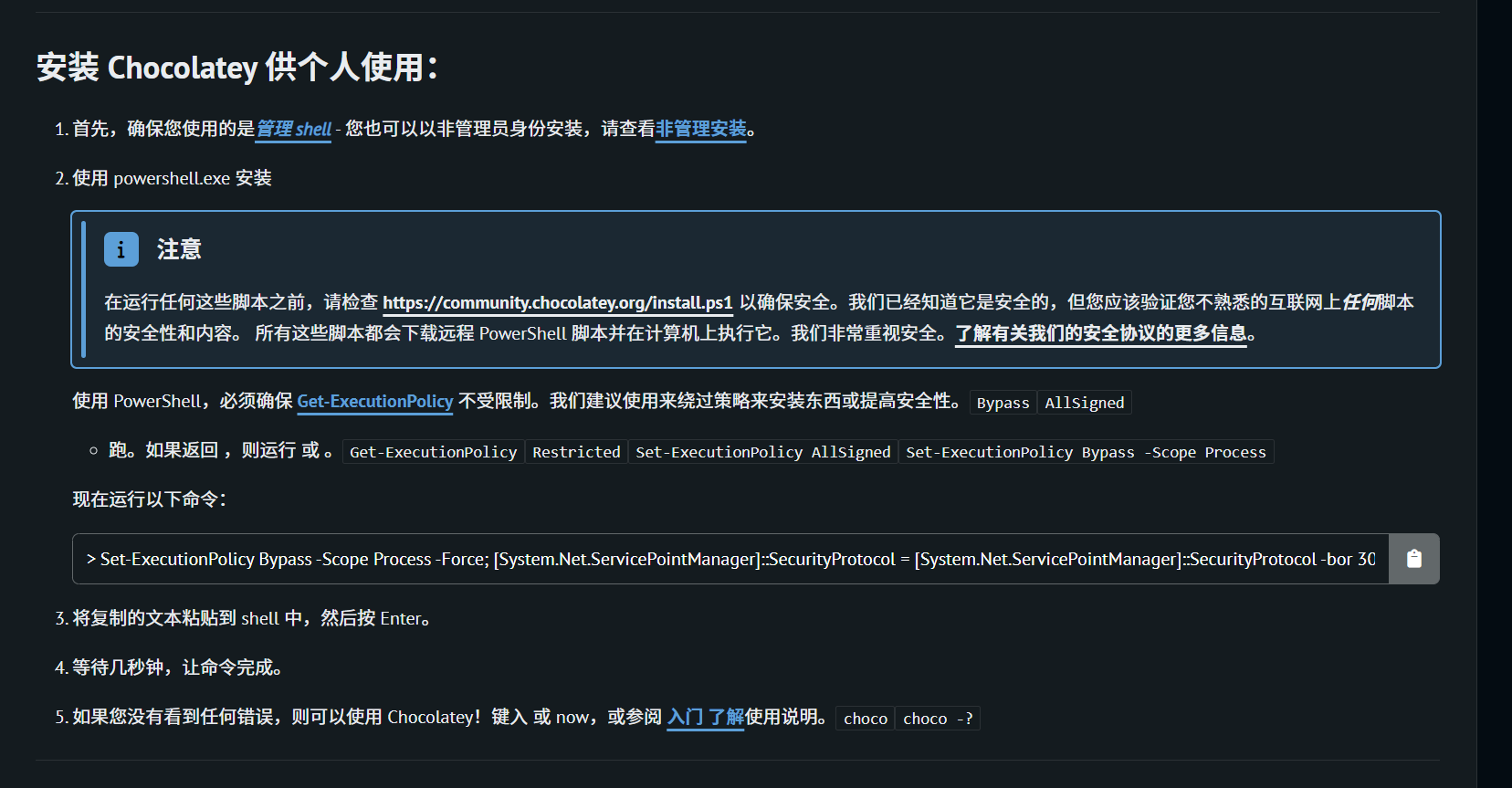Click step 使用 powershell.exe 安装
This screenshot has height=788, width=1512.
click(x=172, y=178)
